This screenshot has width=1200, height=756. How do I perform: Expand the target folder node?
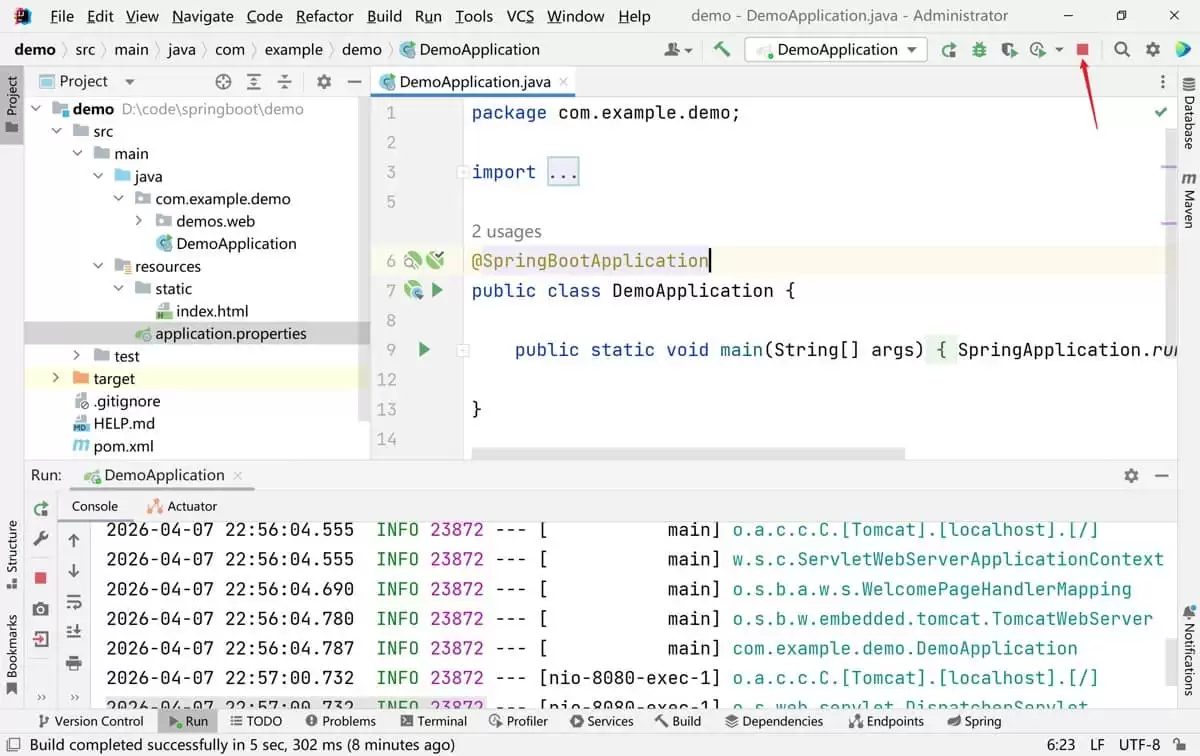56,378
